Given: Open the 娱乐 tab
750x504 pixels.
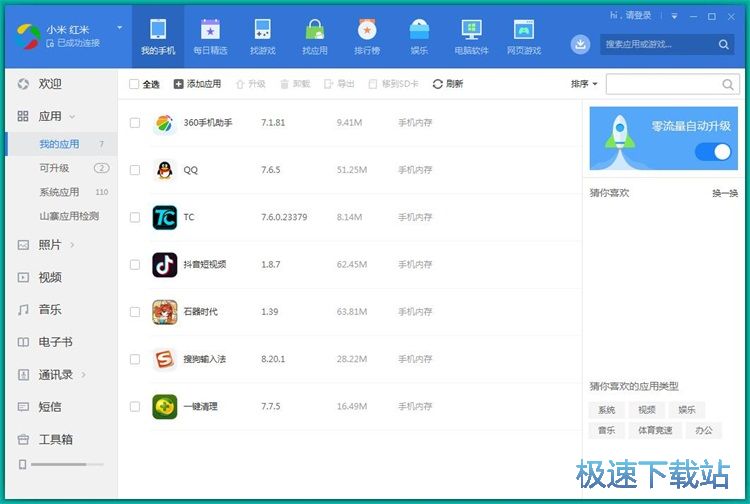Looking at the screenshot, I should (x=419, y=37).
